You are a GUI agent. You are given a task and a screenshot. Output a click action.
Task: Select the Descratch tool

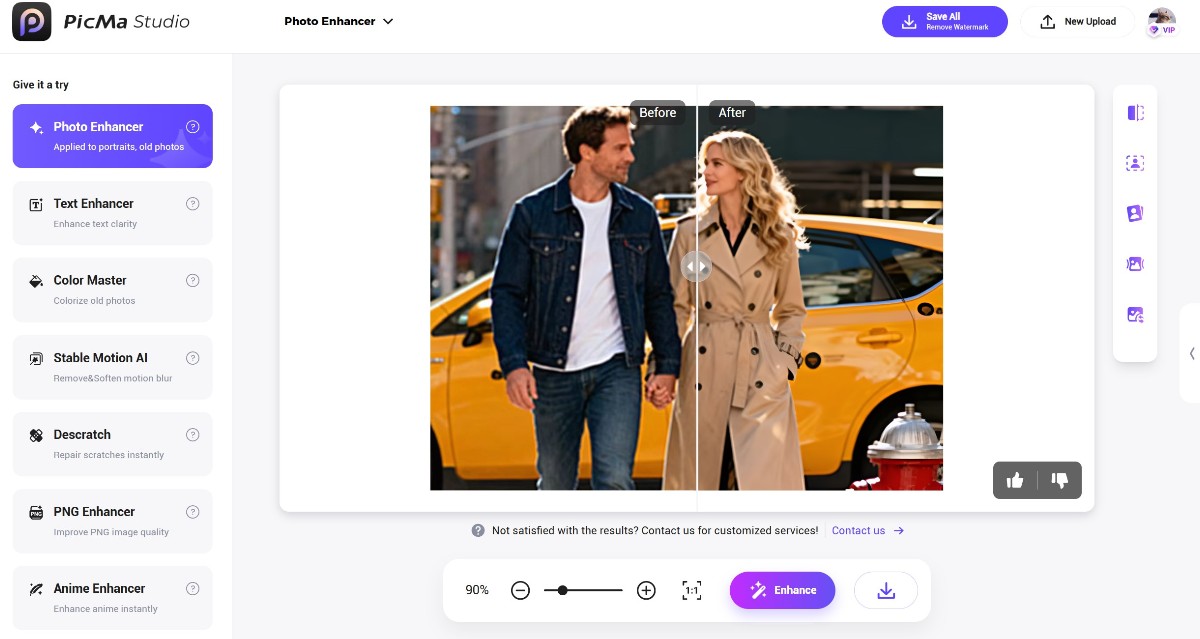(x=113, y=444)
